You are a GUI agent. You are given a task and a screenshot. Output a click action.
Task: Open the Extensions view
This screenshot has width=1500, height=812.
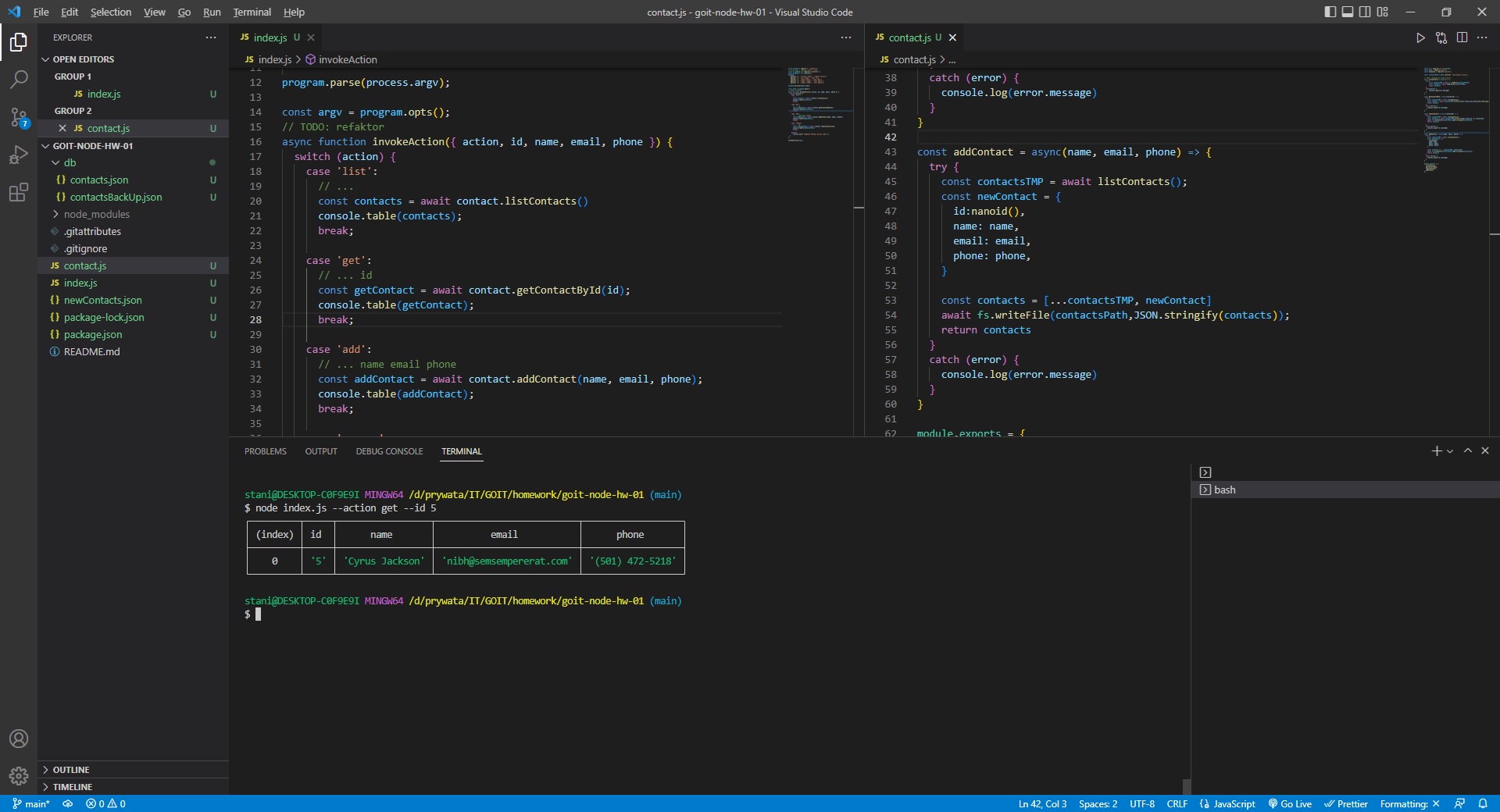click(x=18, y=193)
